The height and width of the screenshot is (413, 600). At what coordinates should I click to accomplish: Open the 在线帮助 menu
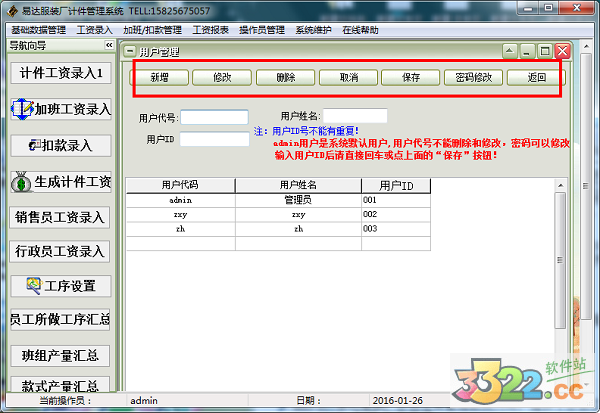(x=360, y=30)
